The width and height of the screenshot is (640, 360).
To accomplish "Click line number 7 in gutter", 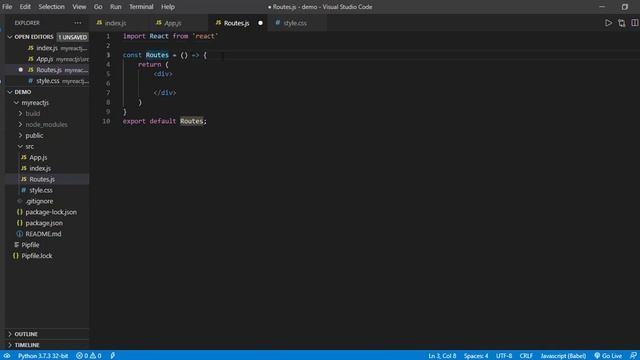I will coord(108,93).
